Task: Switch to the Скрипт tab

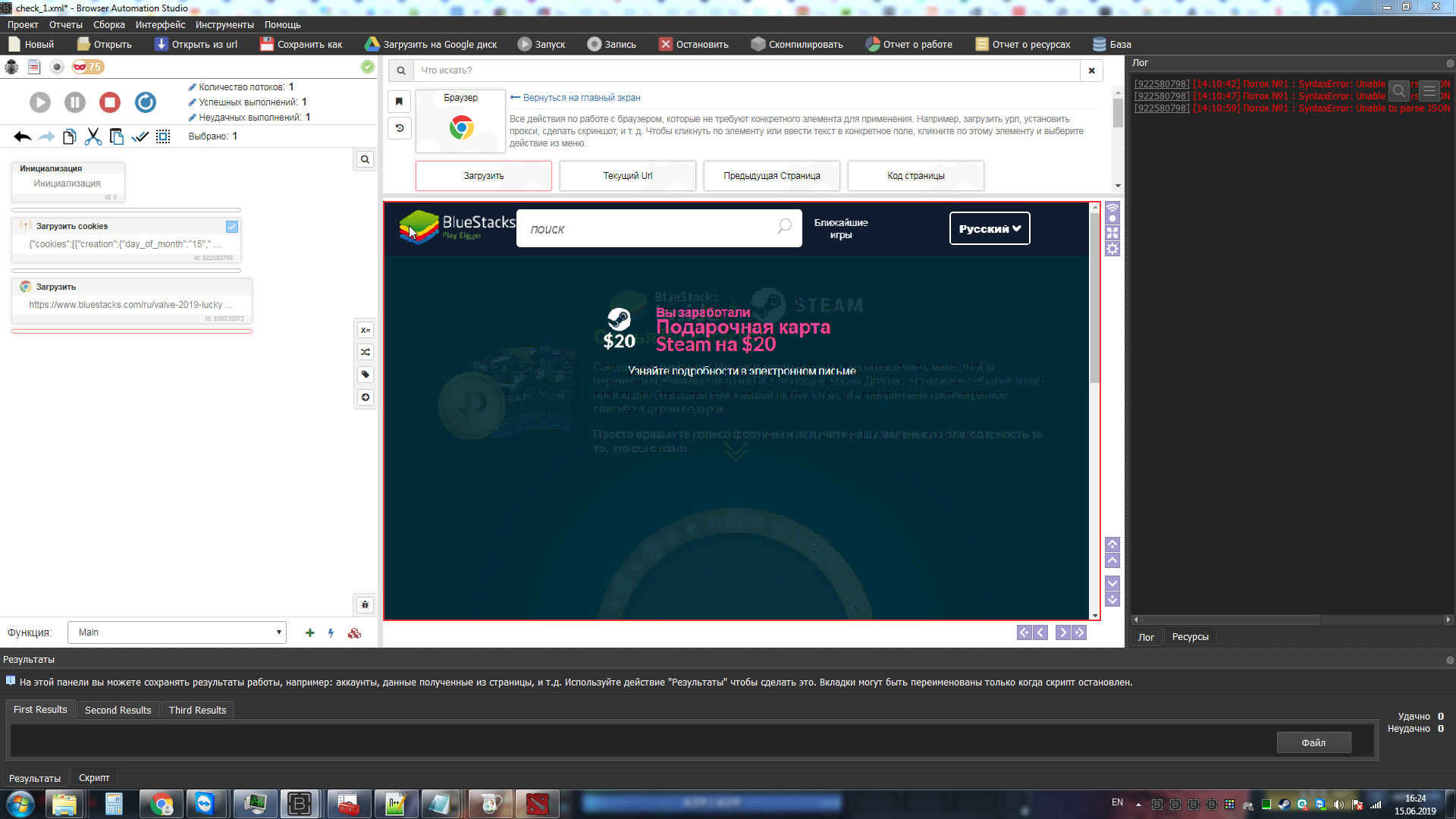Action: tap(94, 778)
